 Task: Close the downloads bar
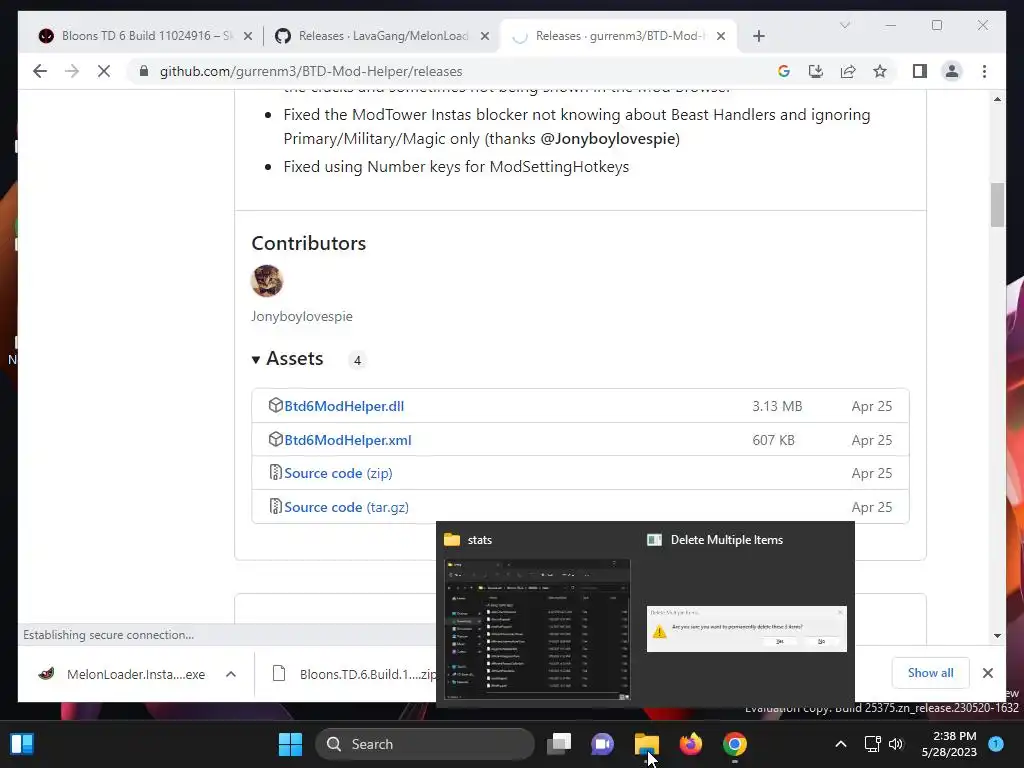(987, 673)
